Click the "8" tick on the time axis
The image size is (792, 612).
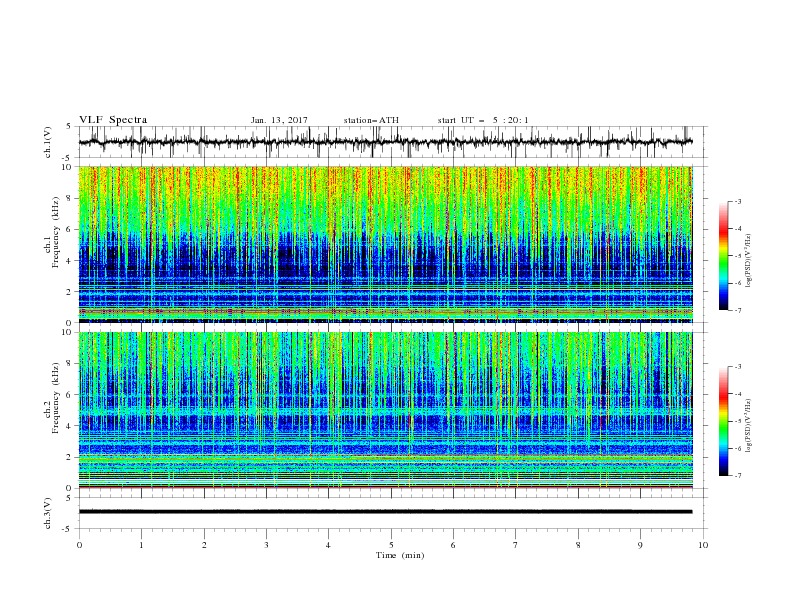[578, 545]
